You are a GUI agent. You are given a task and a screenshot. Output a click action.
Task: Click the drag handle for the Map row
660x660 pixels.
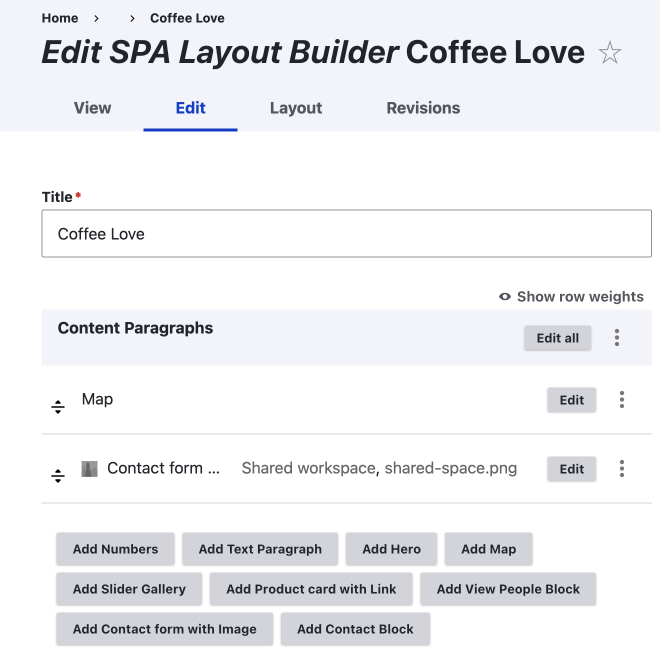coord(58,407)
